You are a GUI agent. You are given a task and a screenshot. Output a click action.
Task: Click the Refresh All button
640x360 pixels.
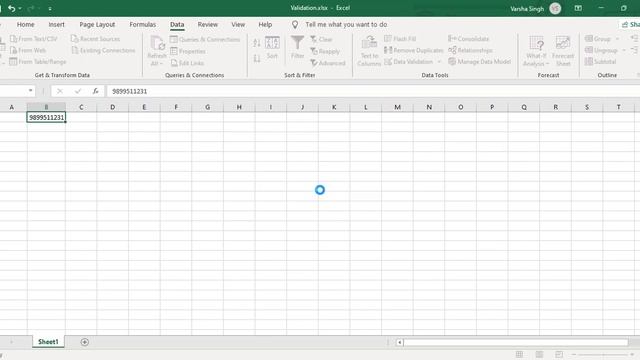[157, 51]
